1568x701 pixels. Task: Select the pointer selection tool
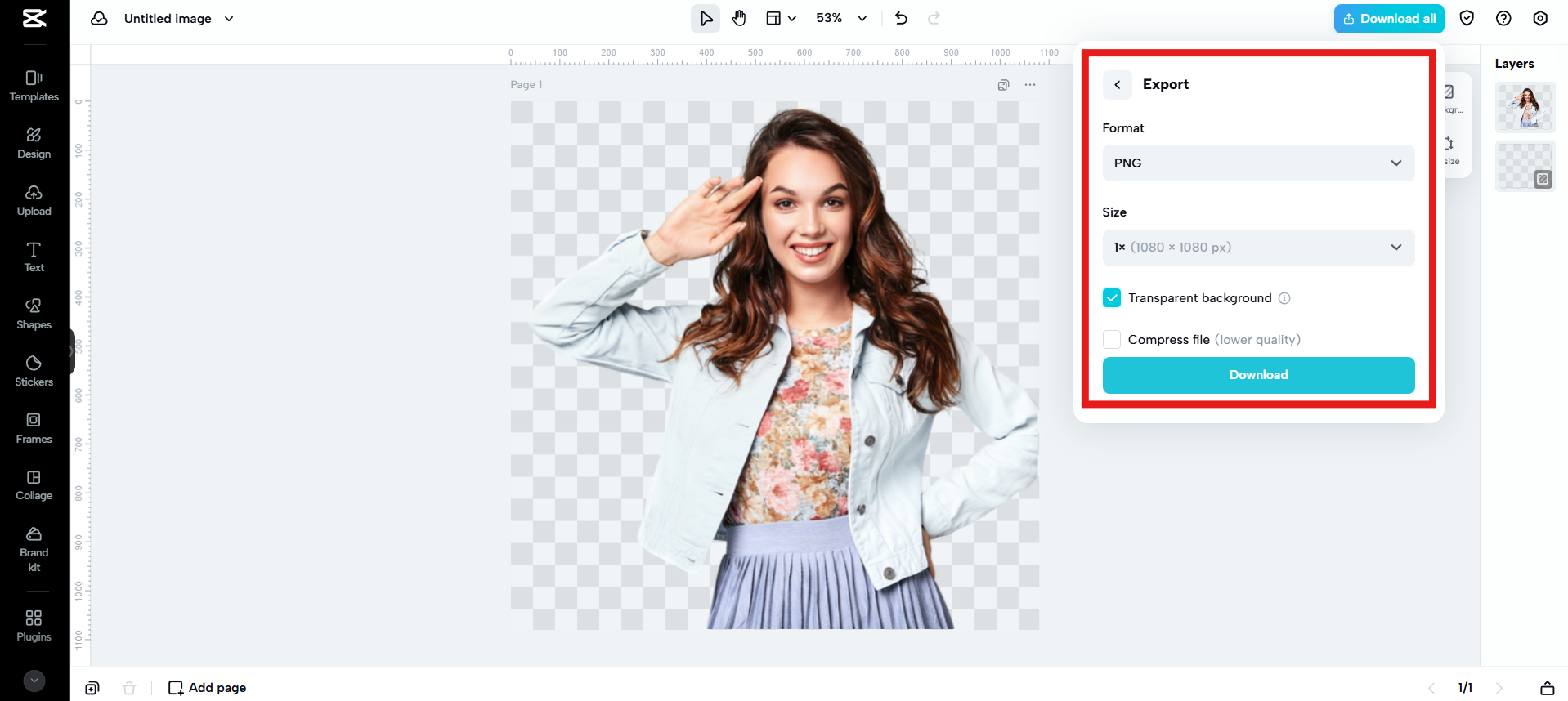click(x=706, y=18)
